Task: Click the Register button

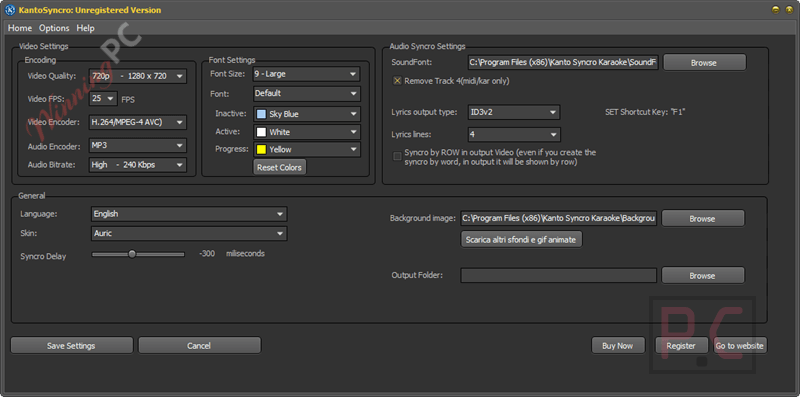Action: pyautogui.click(x=682, y=345)
